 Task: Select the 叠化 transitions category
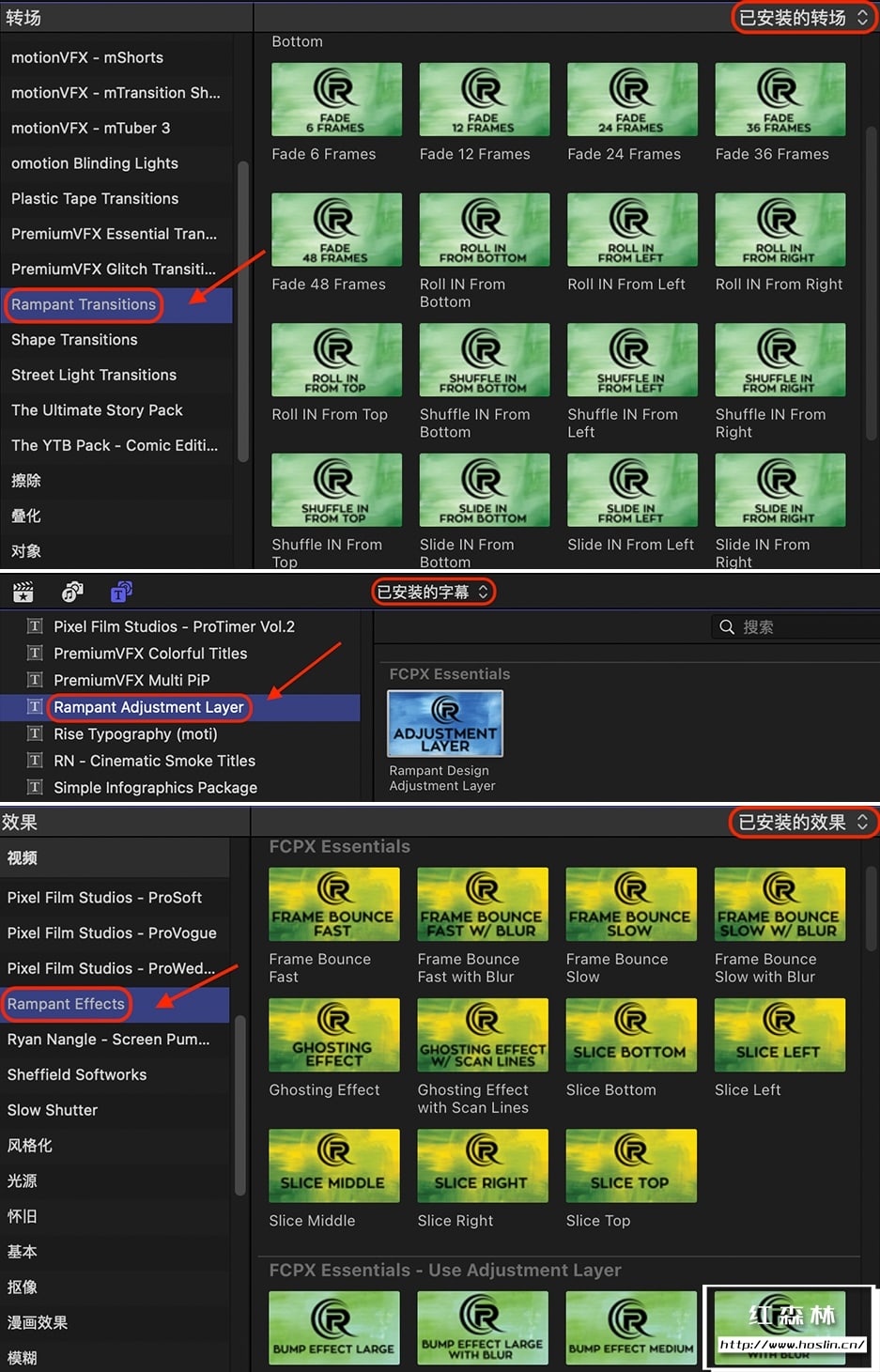coord(116,516)
